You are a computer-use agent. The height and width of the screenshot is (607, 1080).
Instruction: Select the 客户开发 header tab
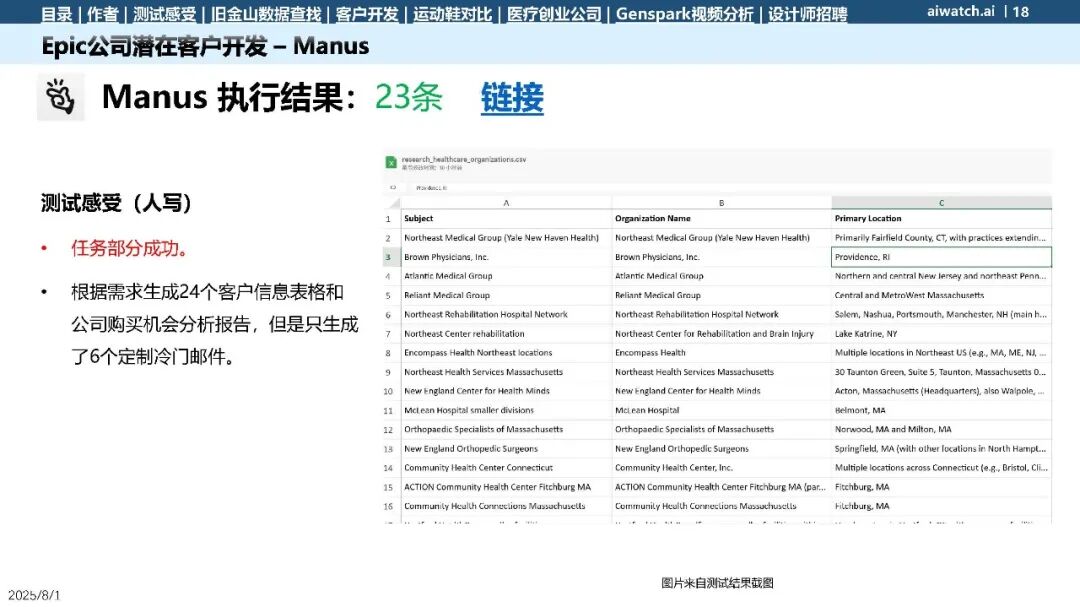(366, 14)
